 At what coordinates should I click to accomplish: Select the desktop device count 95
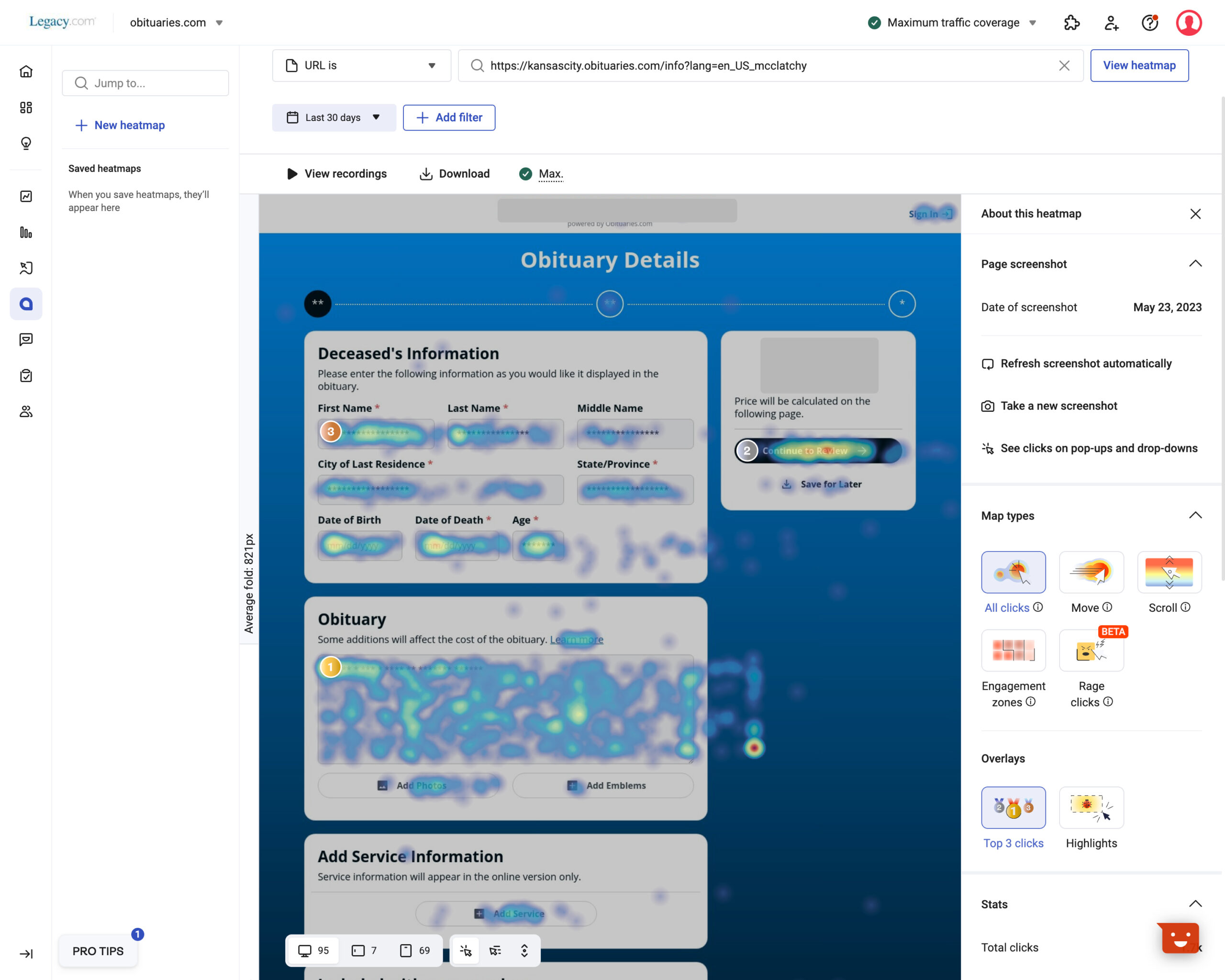313,950
